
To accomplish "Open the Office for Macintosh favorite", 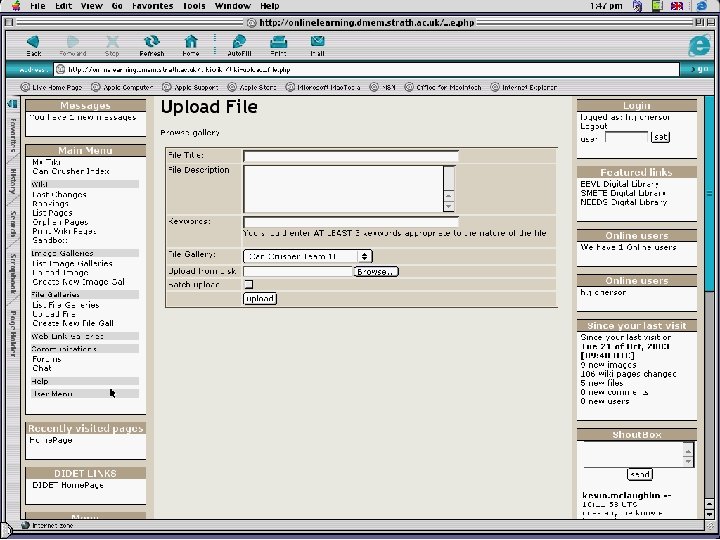I will tap(443, 87).
